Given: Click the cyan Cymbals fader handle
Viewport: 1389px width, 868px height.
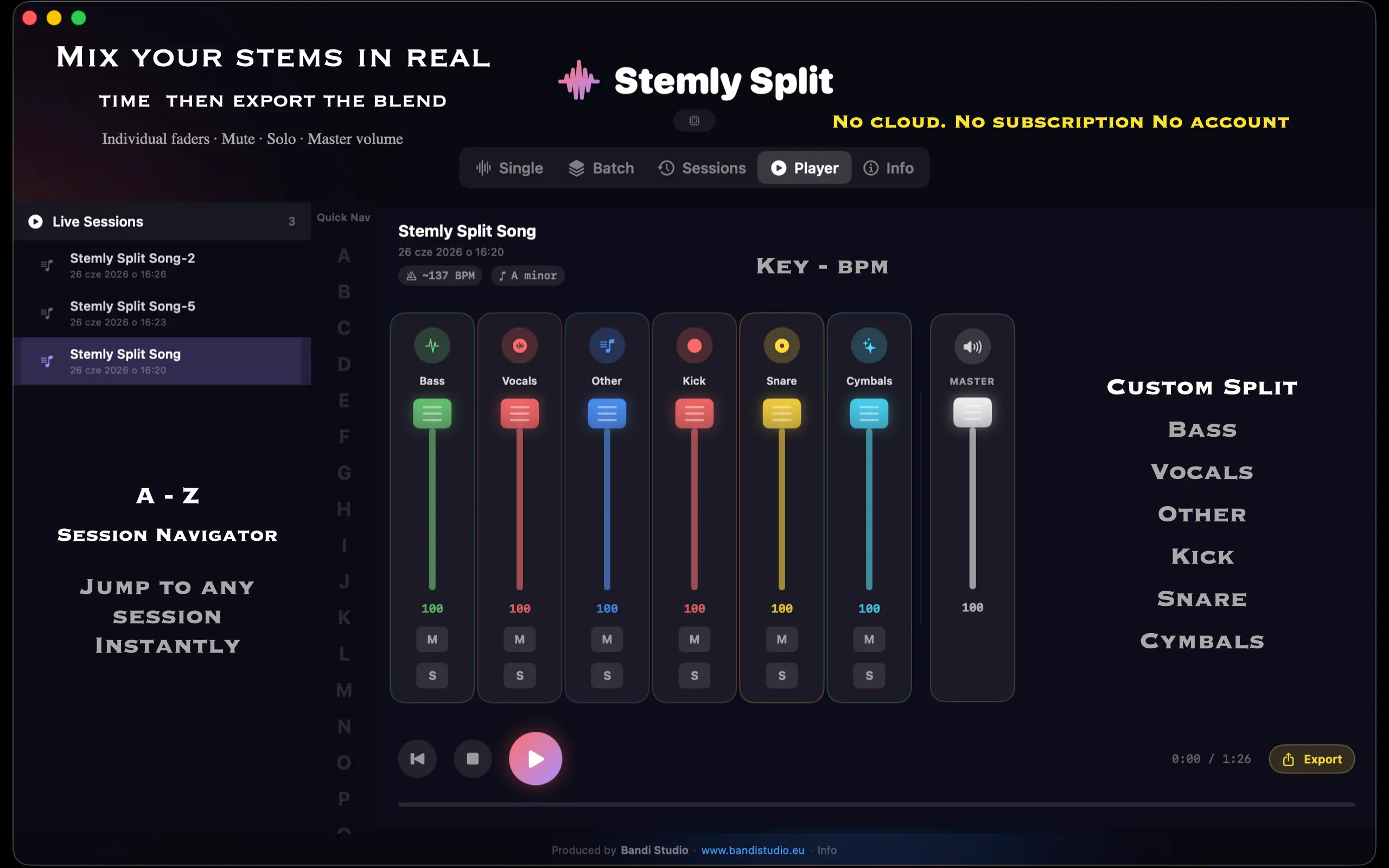Looking at the screenshot, I should [x=869, y=413].
